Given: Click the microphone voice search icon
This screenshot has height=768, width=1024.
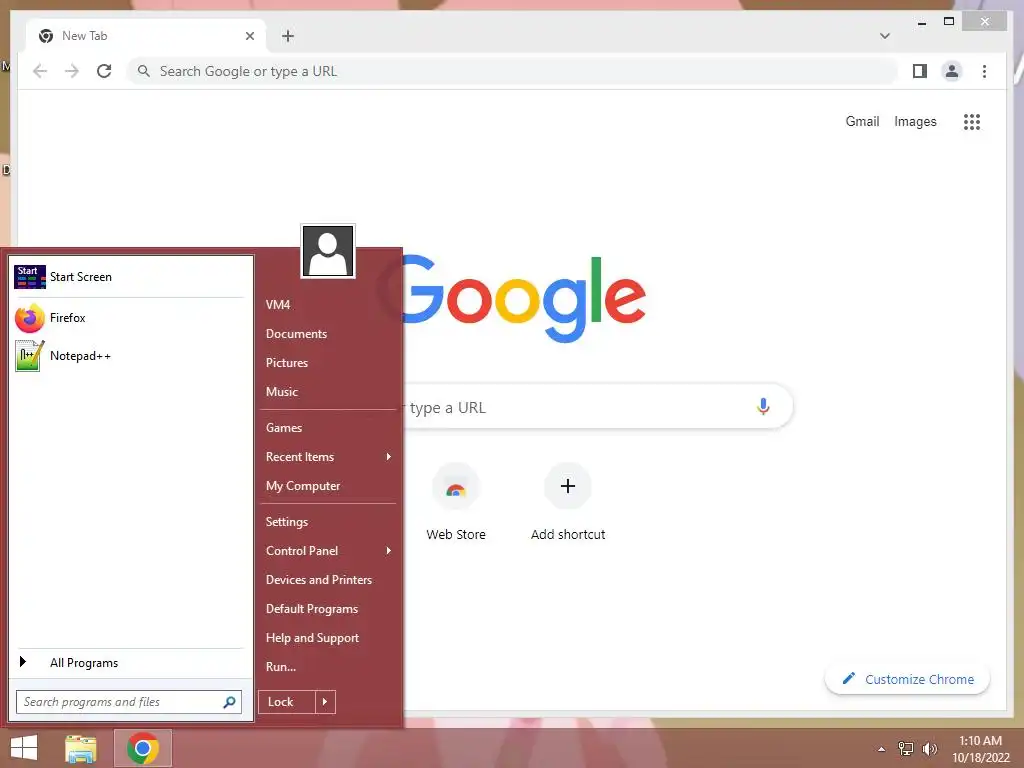Looking at the screenshot, I should point(763,407).
